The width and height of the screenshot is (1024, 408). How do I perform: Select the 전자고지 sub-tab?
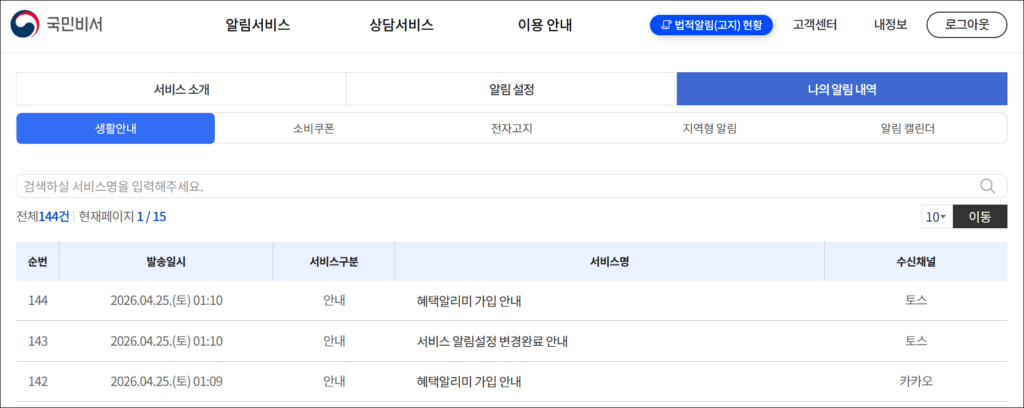pyautogui.click(x=512, y=129)
